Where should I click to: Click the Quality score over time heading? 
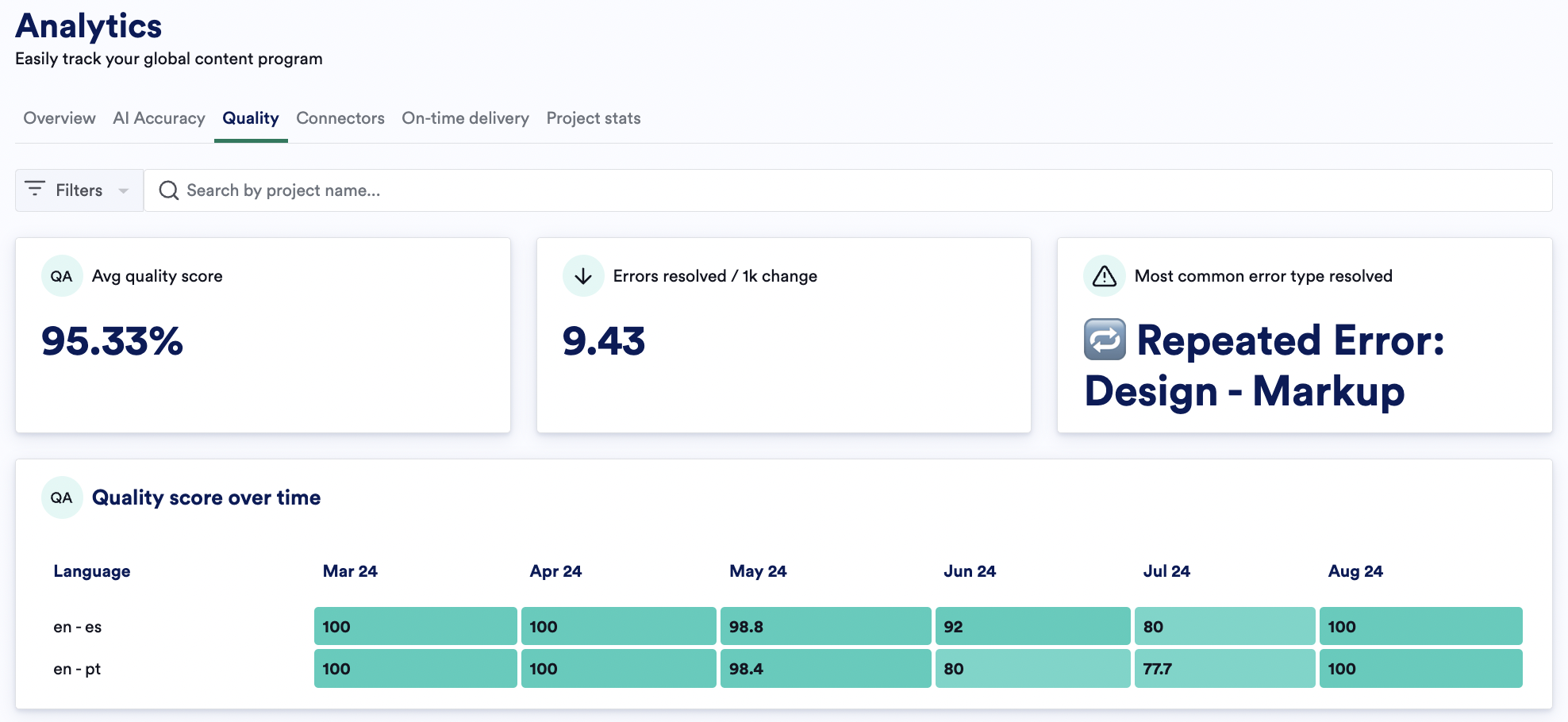206,497
